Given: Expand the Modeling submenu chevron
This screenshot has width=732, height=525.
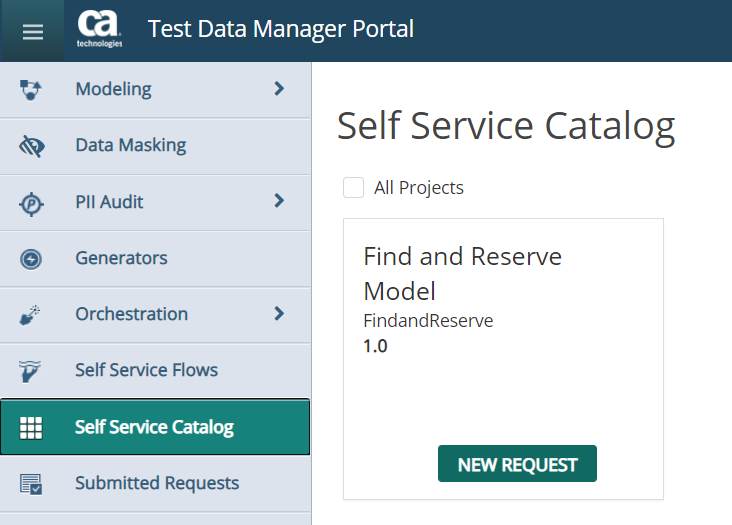Looking at the screenshot, I should [x=279, y=89].
